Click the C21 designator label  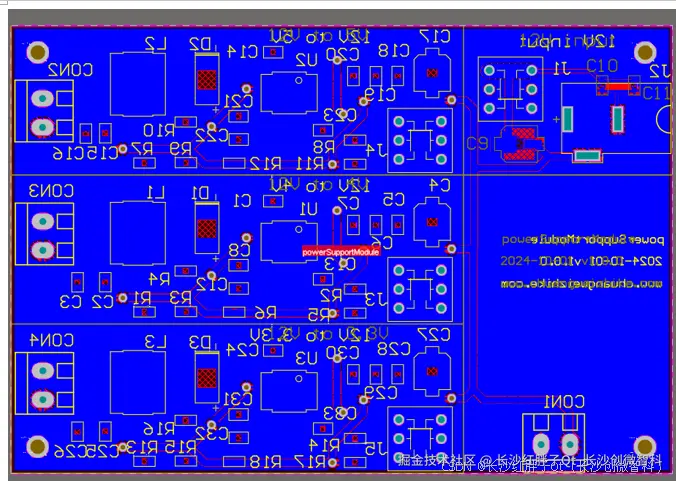pos(238,101)
